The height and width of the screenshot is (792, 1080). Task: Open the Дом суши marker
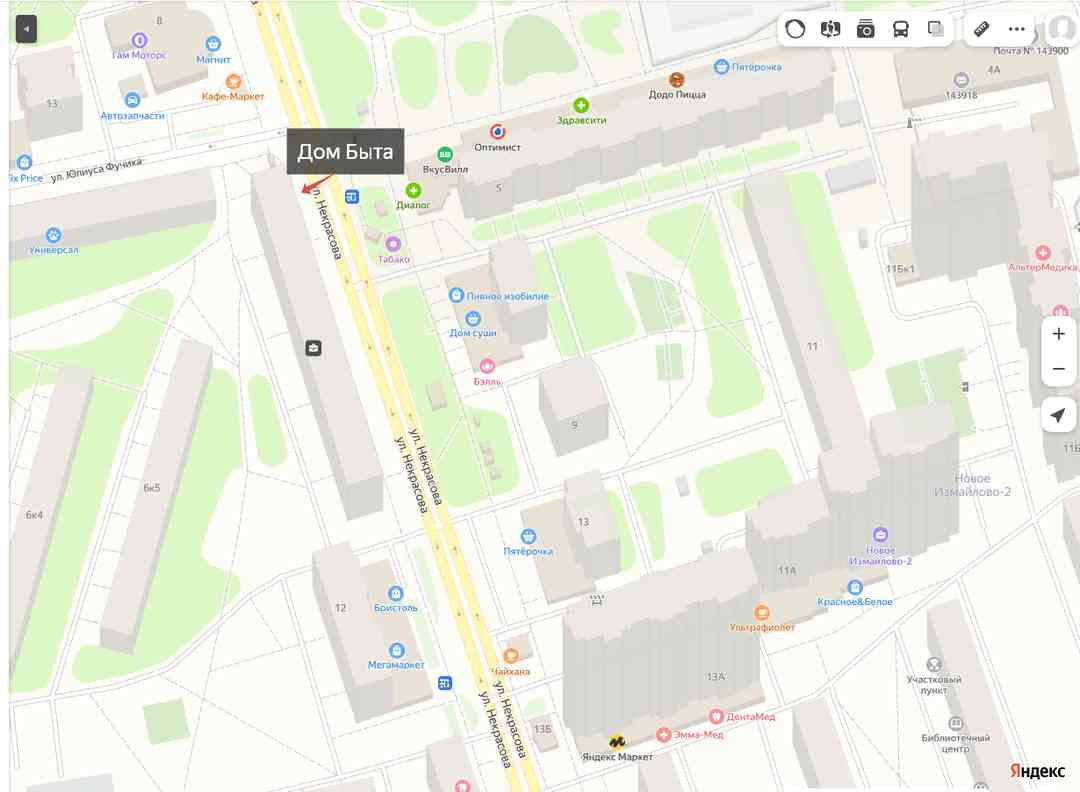click(x=472, y=318)
